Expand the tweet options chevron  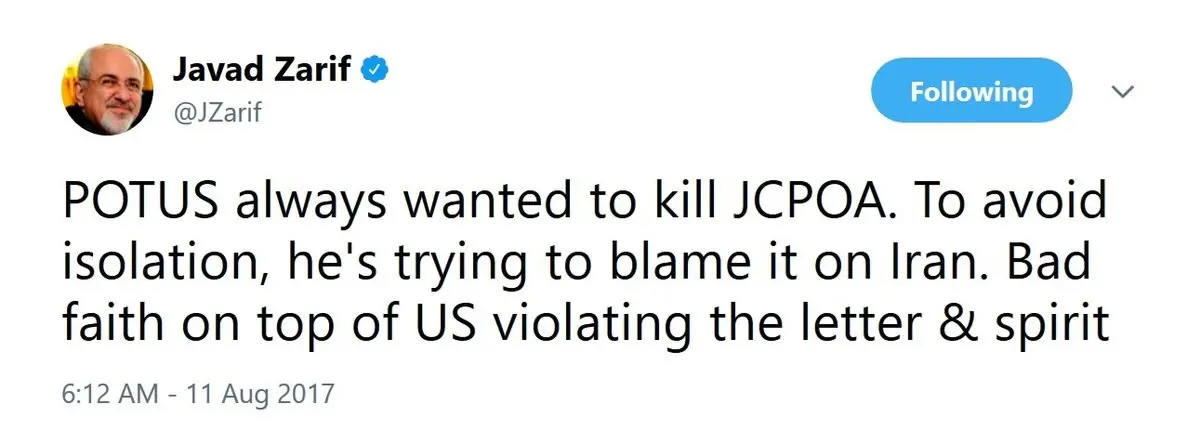click(1123, 92)
